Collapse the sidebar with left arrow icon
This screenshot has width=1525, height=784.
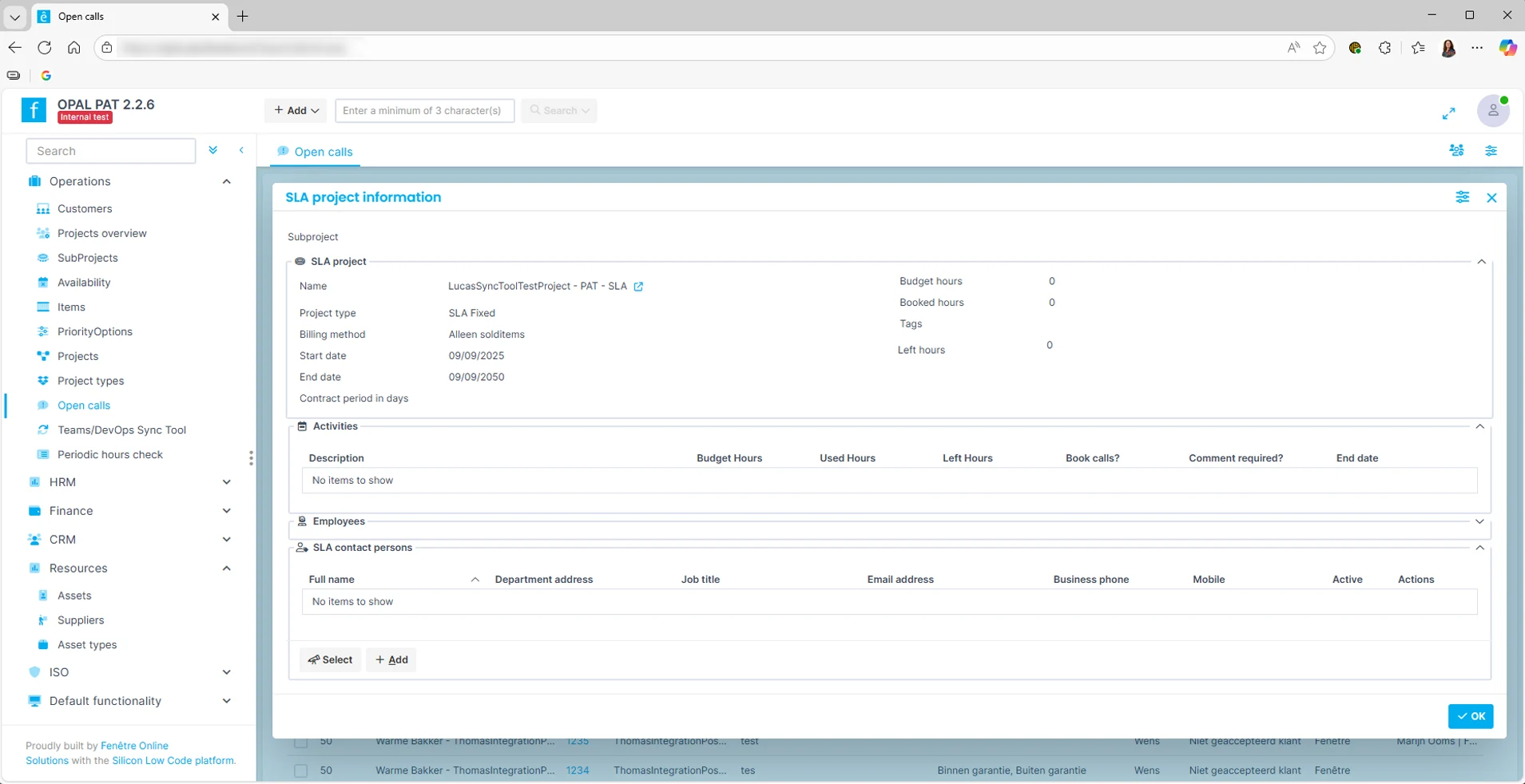(x=241, y=150)
